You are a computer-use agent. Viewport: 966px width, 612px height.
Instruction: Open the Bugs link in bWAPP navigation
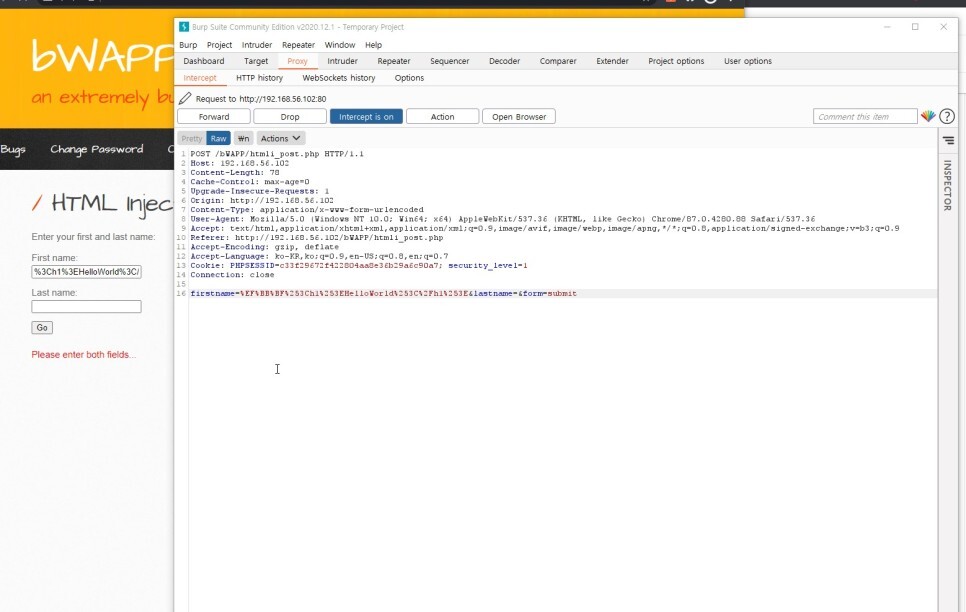coord(13,149)
